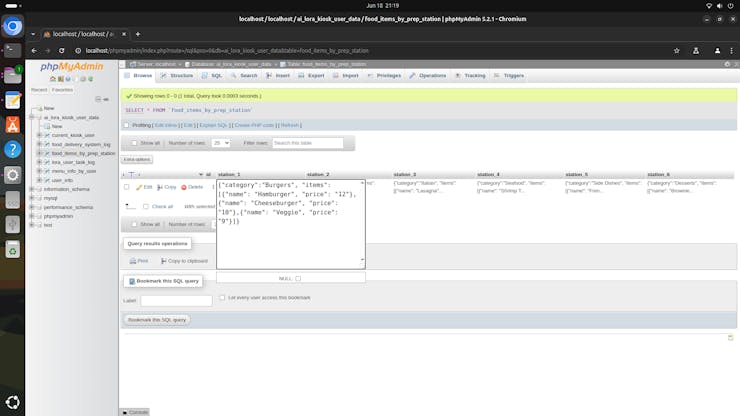
Task: Click the Edit inline link
Action: (x=166, y=125)
